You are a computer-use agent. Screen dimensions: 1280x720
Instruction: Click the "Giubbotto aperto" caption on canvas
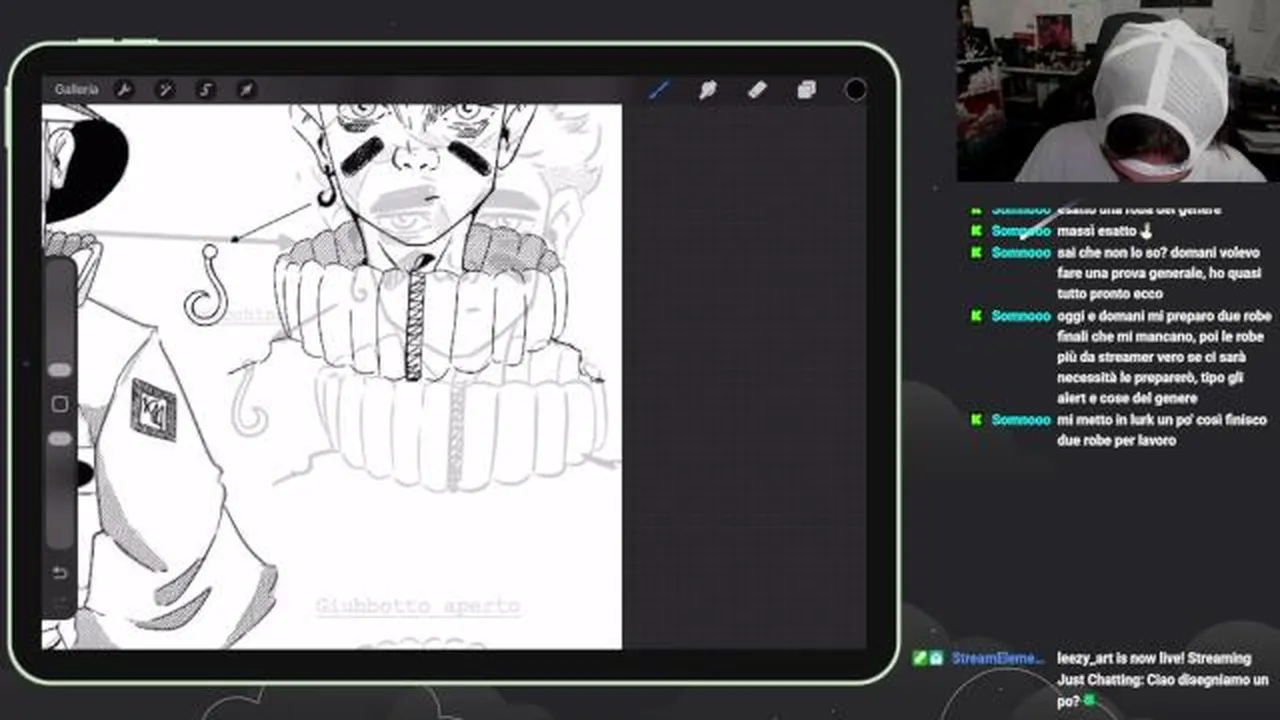pyautogui.click(x=418, y=606)
